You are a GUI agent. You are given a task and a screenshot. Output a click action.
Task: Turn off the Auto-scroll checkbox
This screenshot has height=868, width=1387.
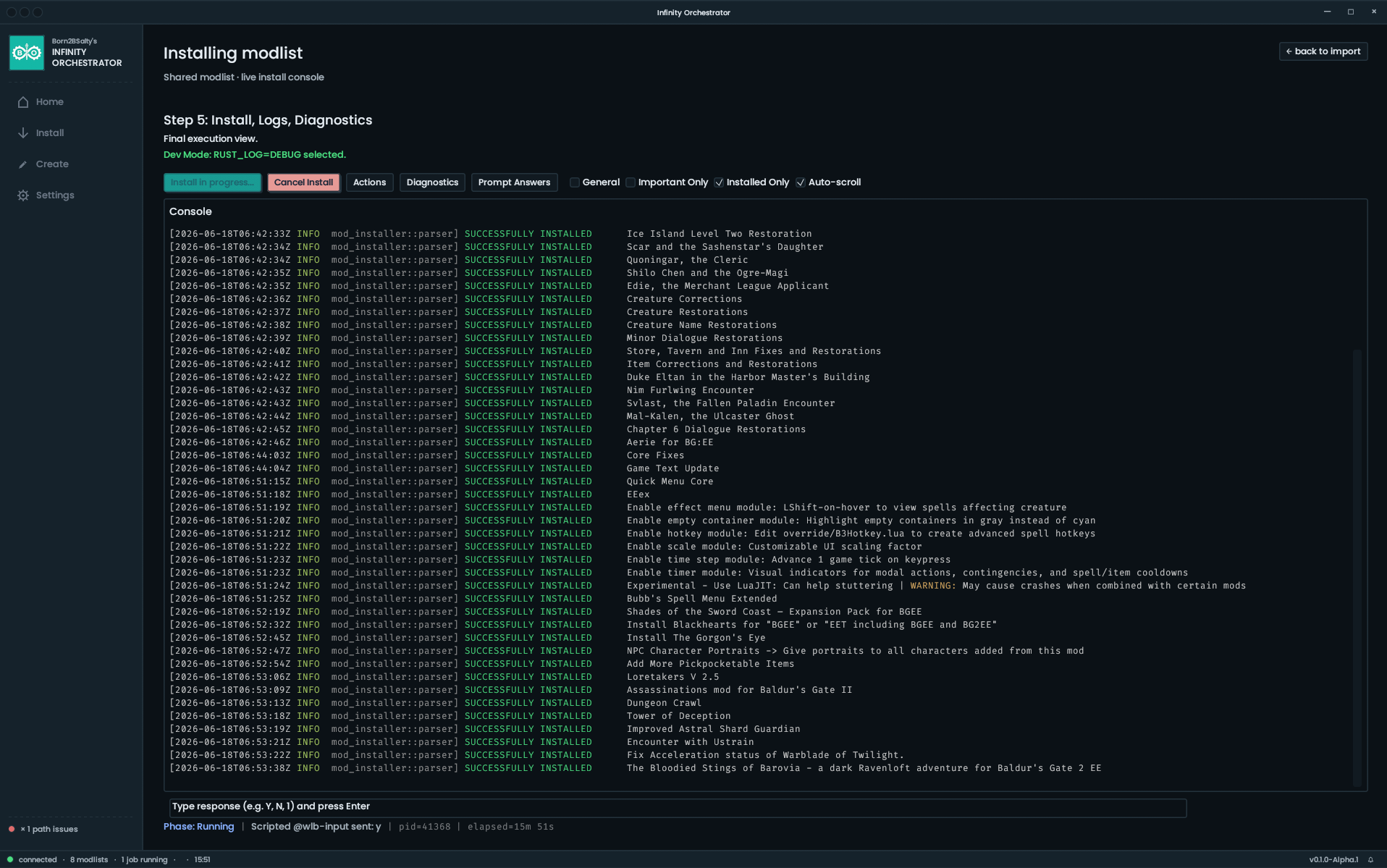click(x=801, y=182)
